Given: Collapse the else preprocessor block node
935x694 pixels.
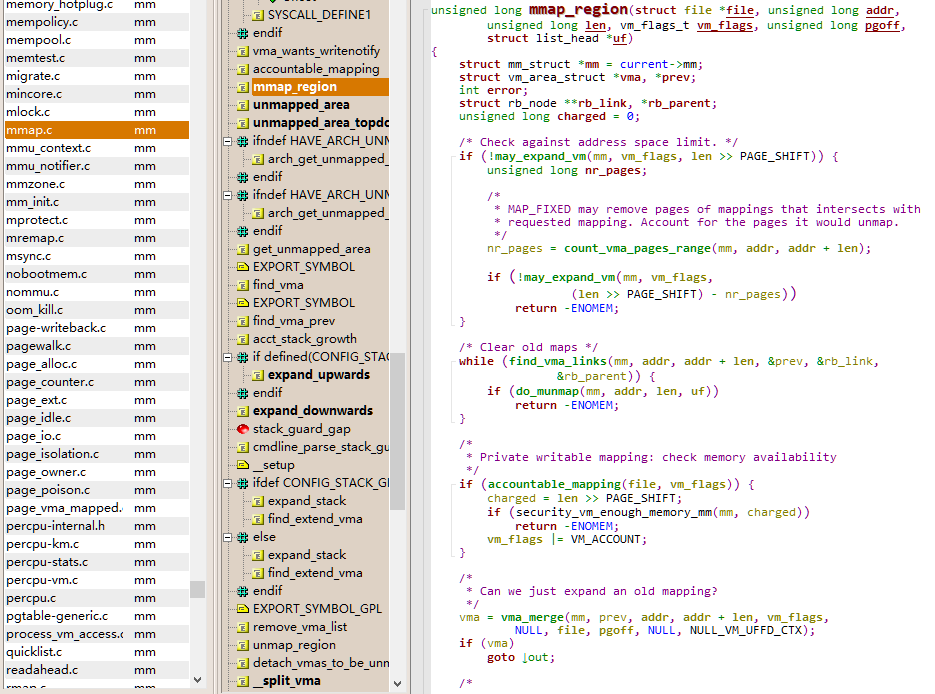Looking at the screenshot, I should click(x=227, y=537).
